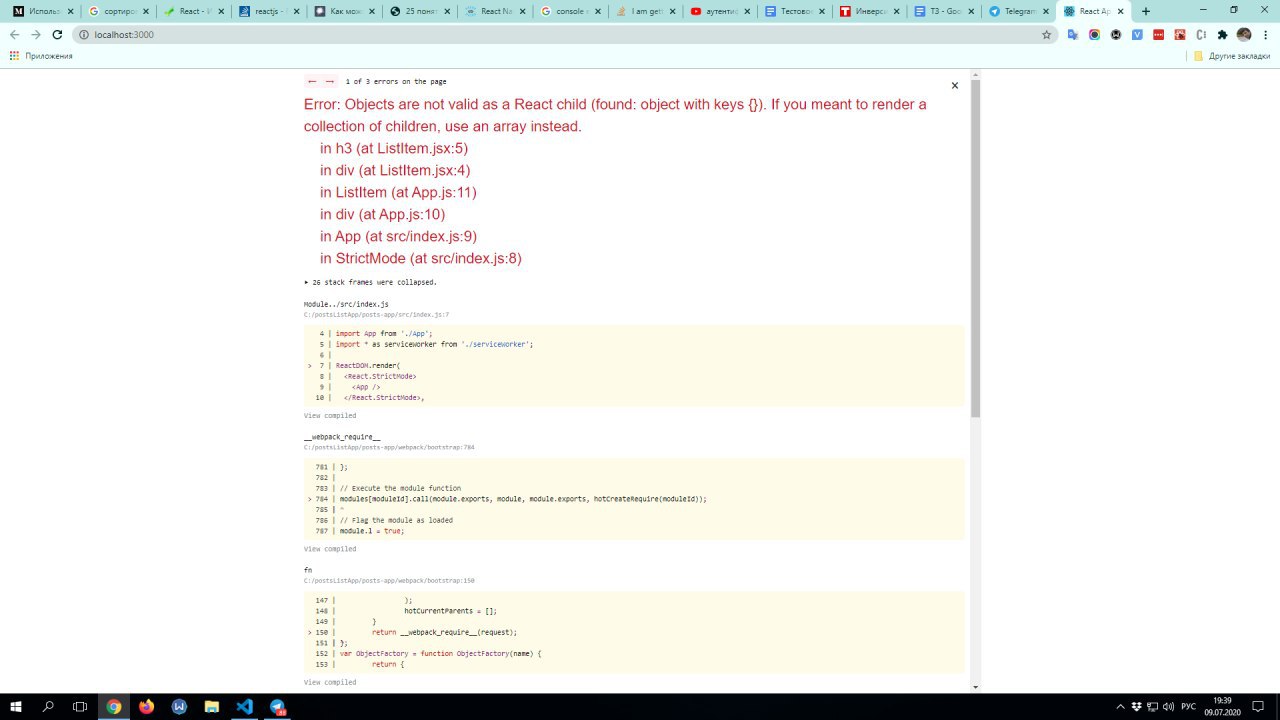Bookmark this page with the star icon
The width and height of the screenshot is (1280, 720).
[1047, 34]
